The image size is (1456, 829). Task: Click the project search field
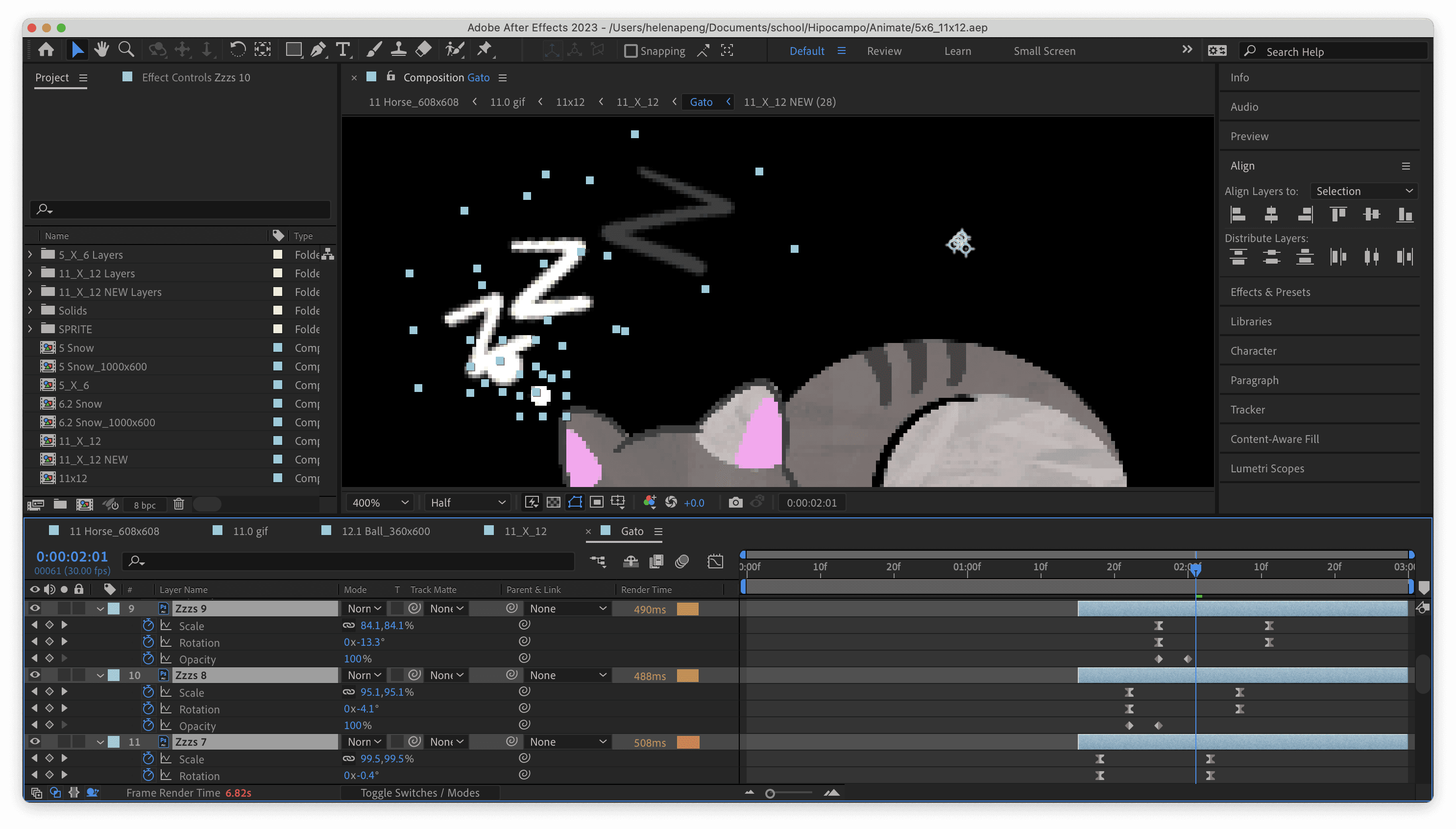[x=180, y=209]
